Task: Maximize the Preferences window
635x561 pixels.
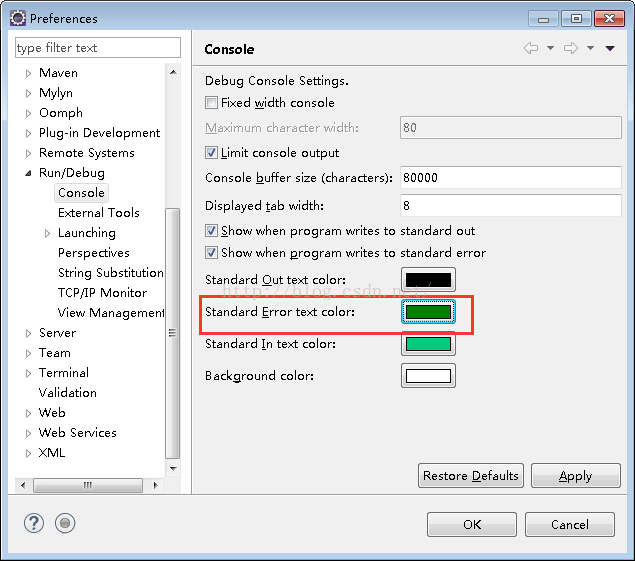Action: [576, 19]
